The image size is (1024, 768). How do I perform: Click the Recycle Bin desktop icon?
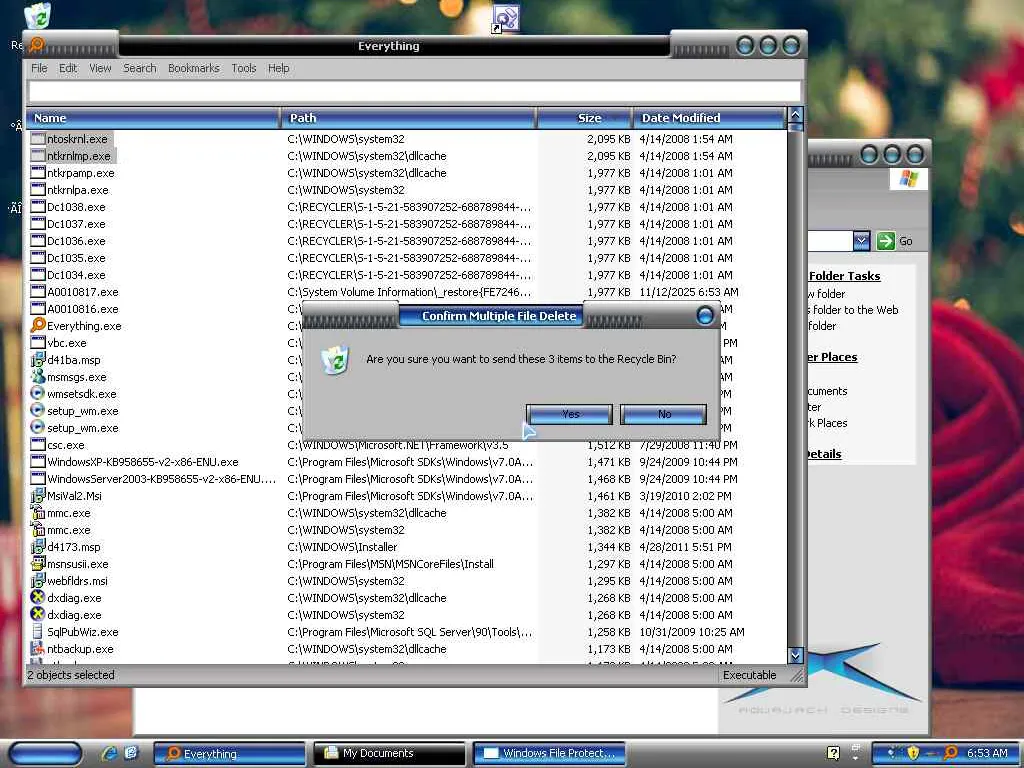point(37,16)
